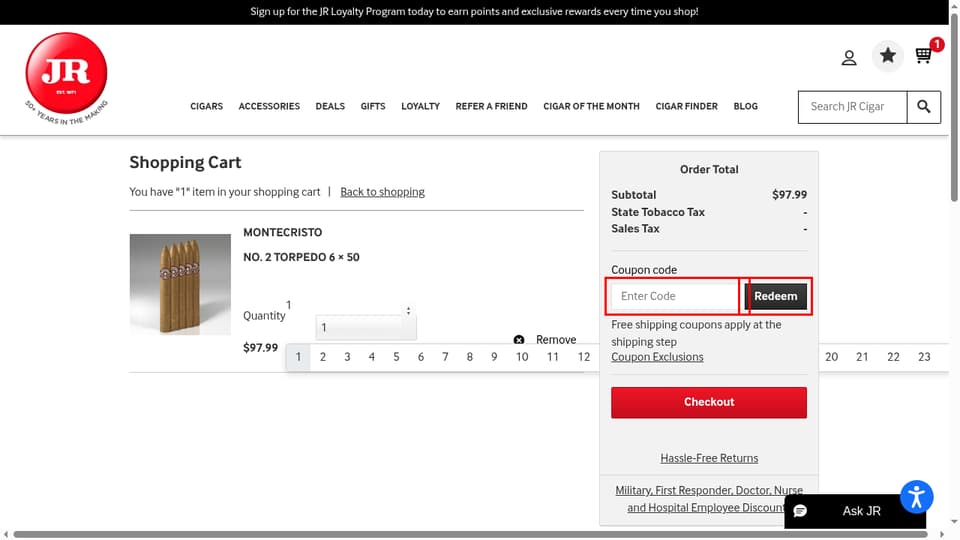
Task: Select quantity 10 in list
Action: tap(522, 357)
